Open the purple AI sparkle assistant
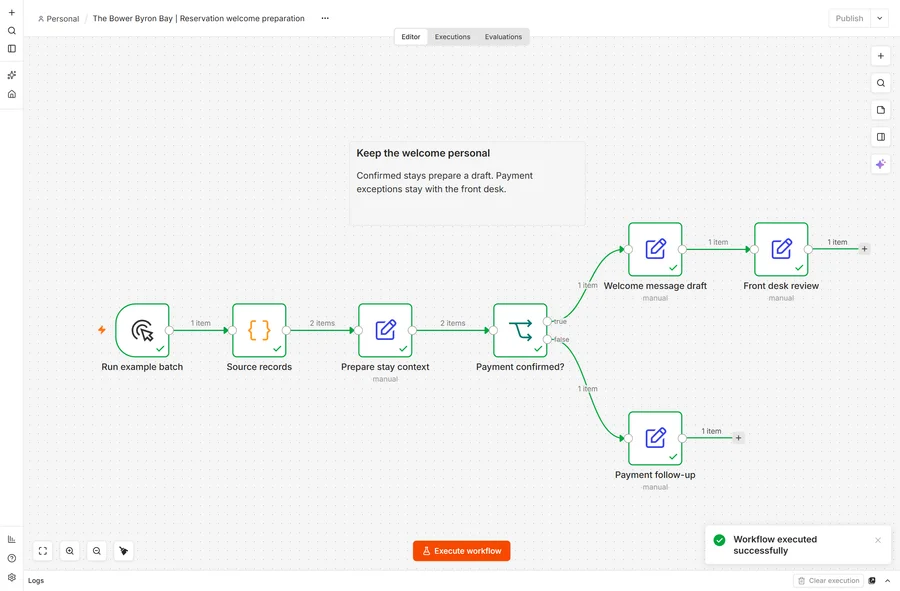This screenshot has width=900, height=591. (x=880, y=164)
